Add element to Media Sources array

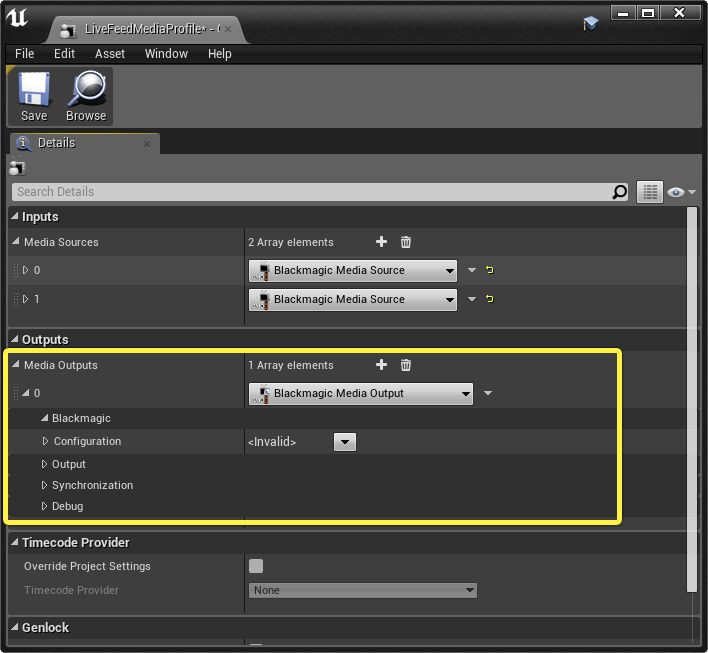coord(381,242)
